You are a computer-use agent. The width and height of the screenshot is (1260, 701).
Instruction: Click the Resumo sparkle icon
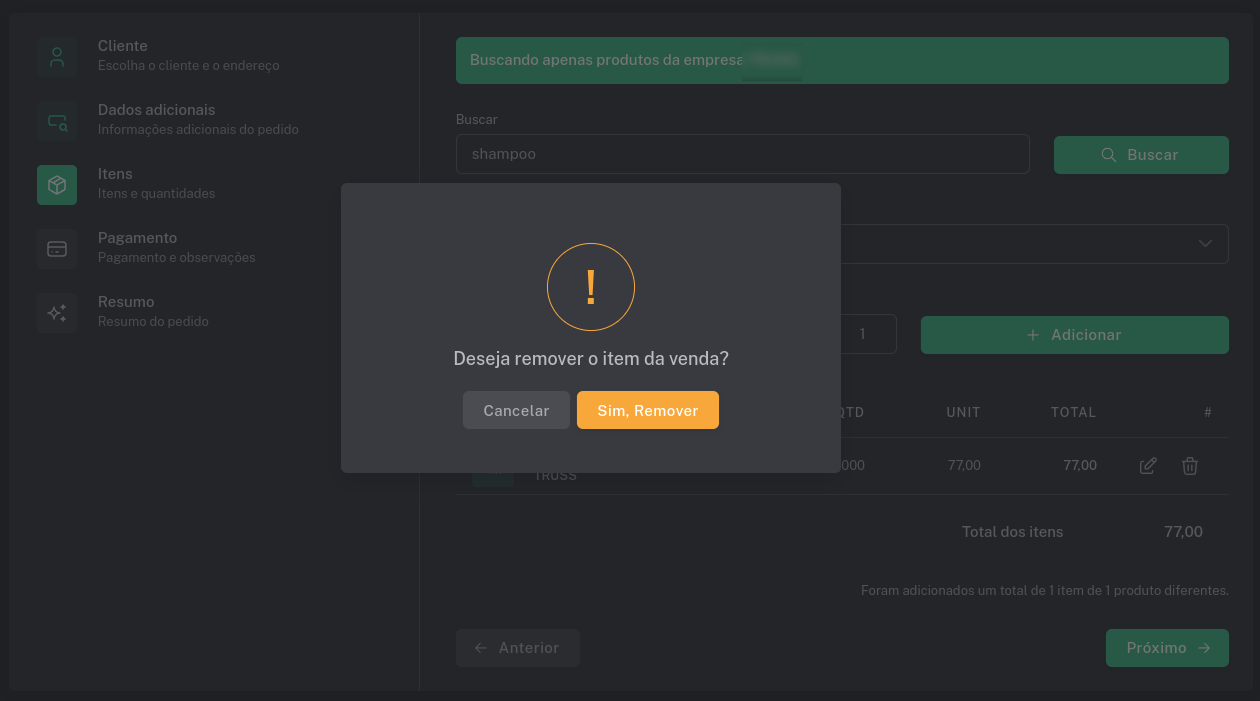tap(57, 313)
